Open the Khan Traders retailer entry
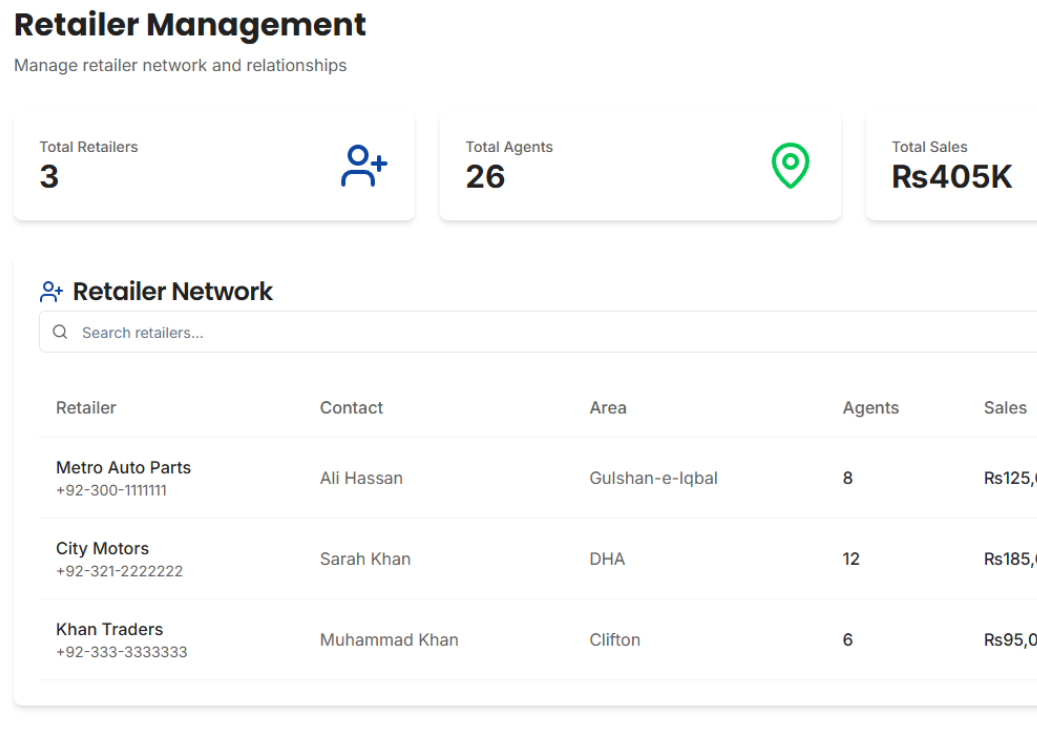Screen dimensions: 1037x730 point(109,629)
